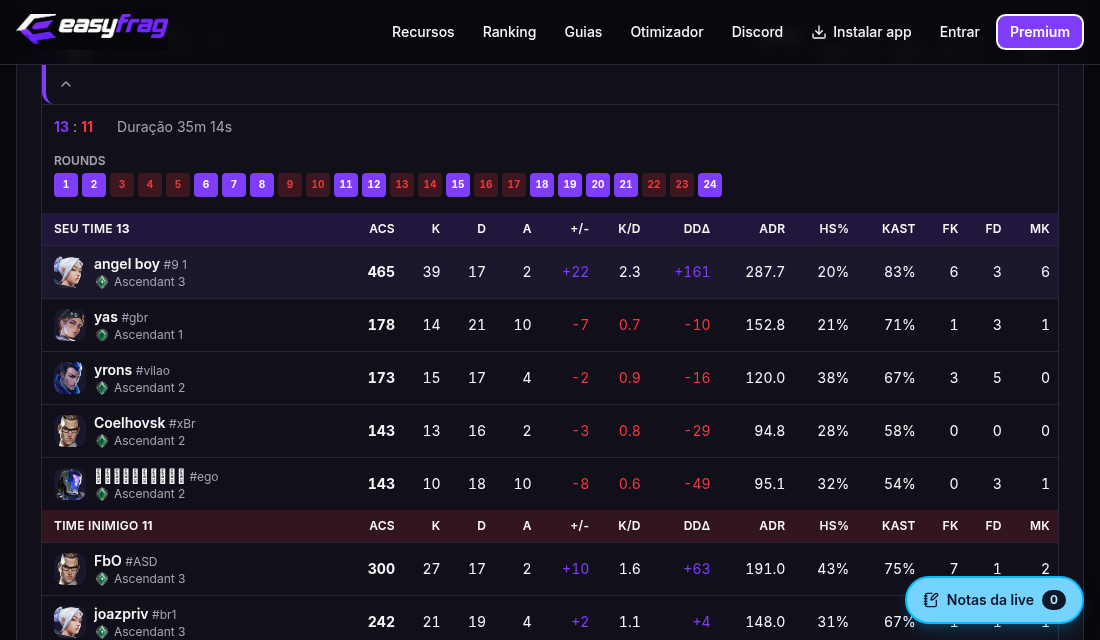Image resolution: width=1100 pixels, height=640 pixels.
Task: Click the player name yrons
Action: pyautogui.click(x=113, y=370)
